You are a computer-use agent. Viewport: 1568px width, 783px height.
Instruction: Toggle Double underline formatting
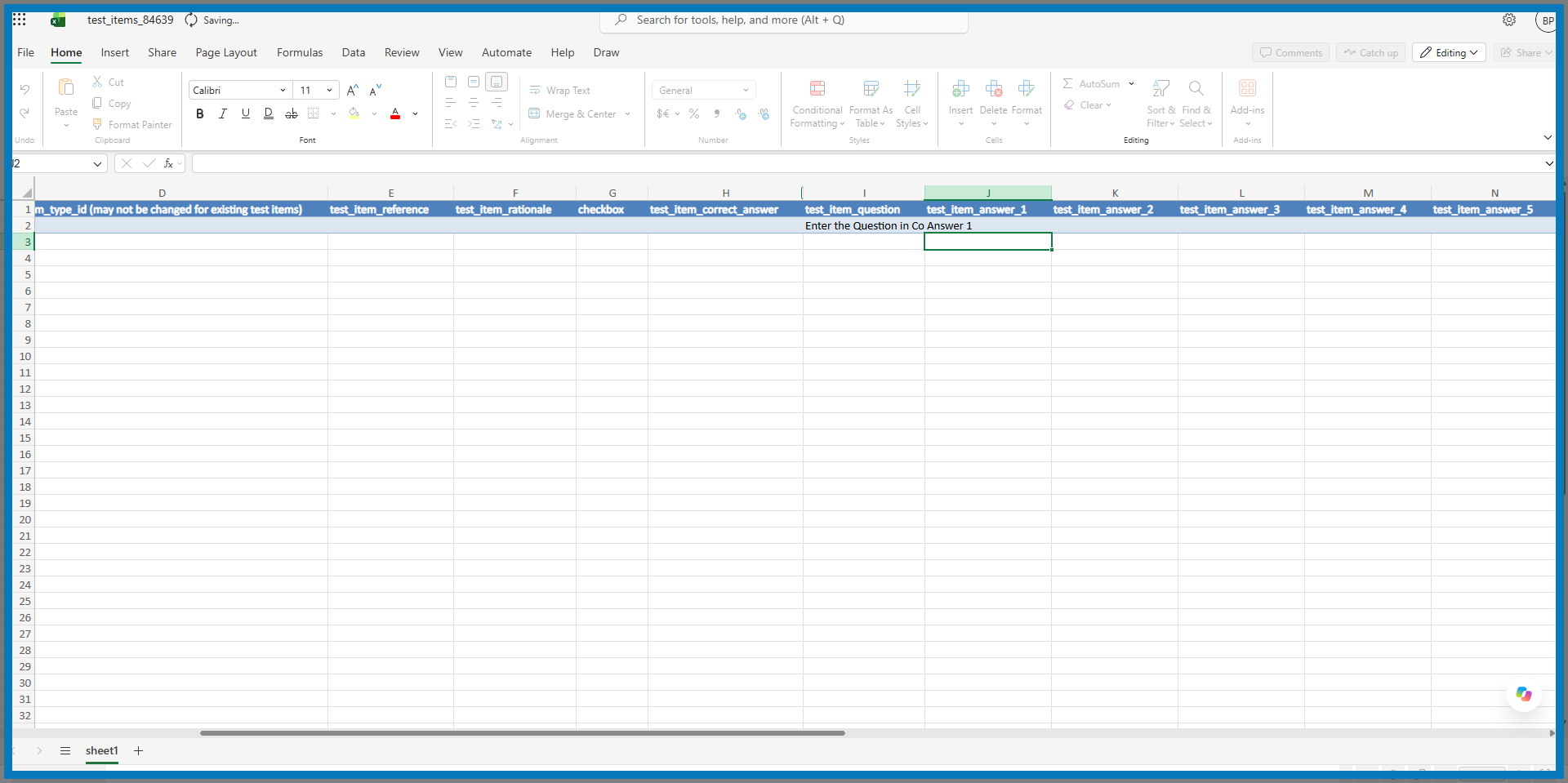pos(269,114)
